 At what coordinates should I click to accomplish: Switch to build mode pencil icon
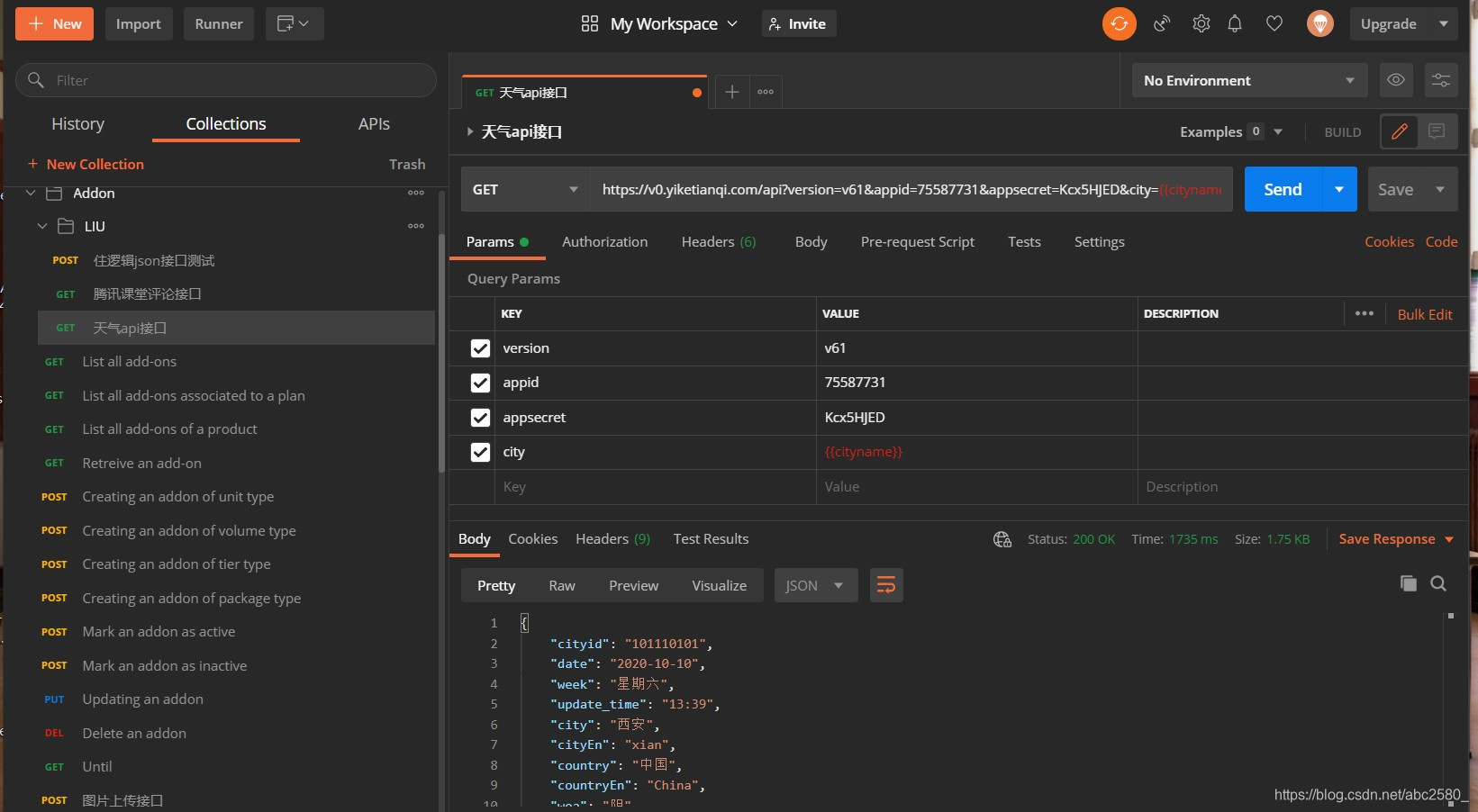click(x=1399, y=132)
